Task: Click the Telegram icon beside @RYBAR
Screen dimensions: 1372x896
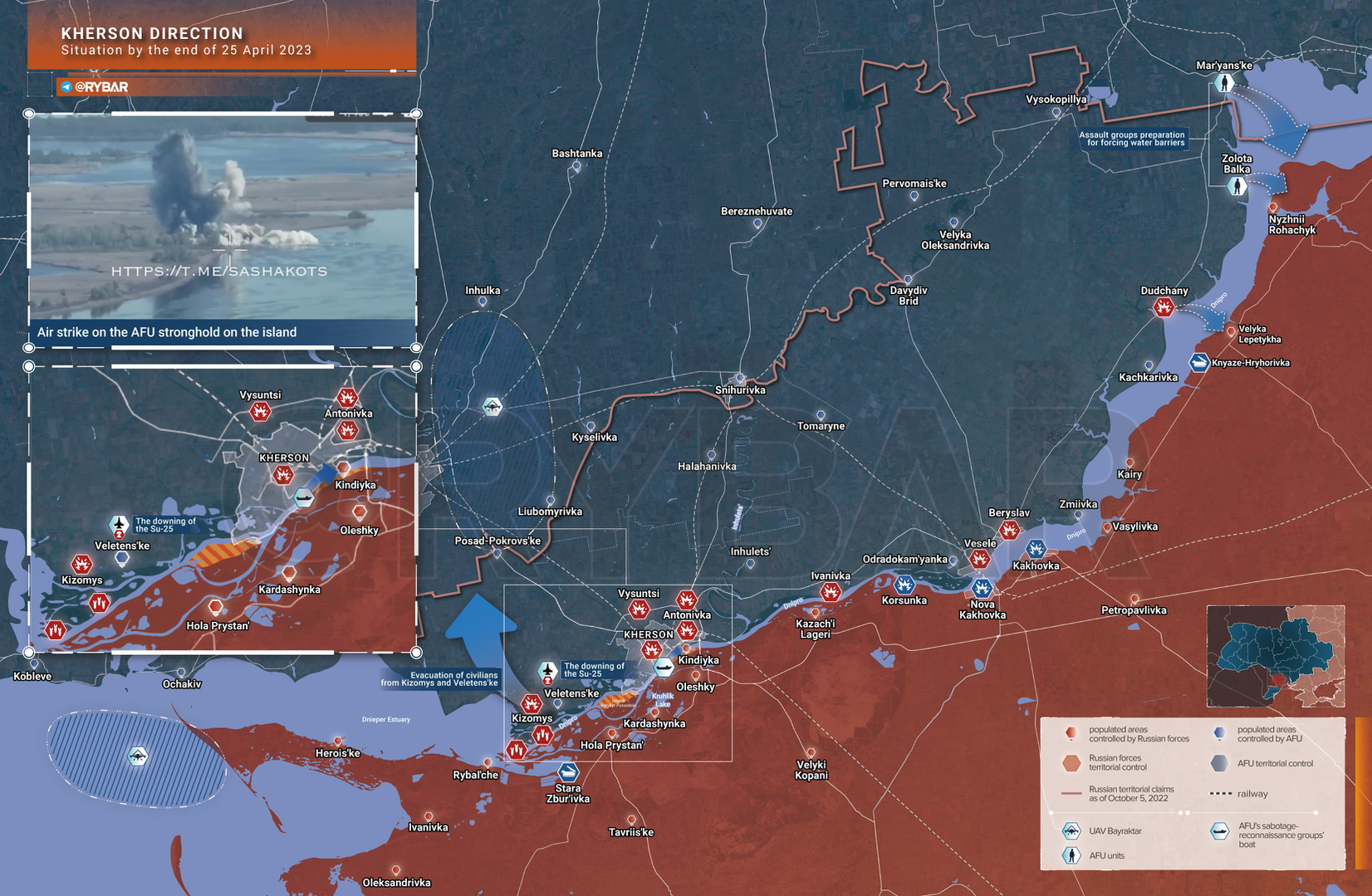Action: click(x=66, y=86)
